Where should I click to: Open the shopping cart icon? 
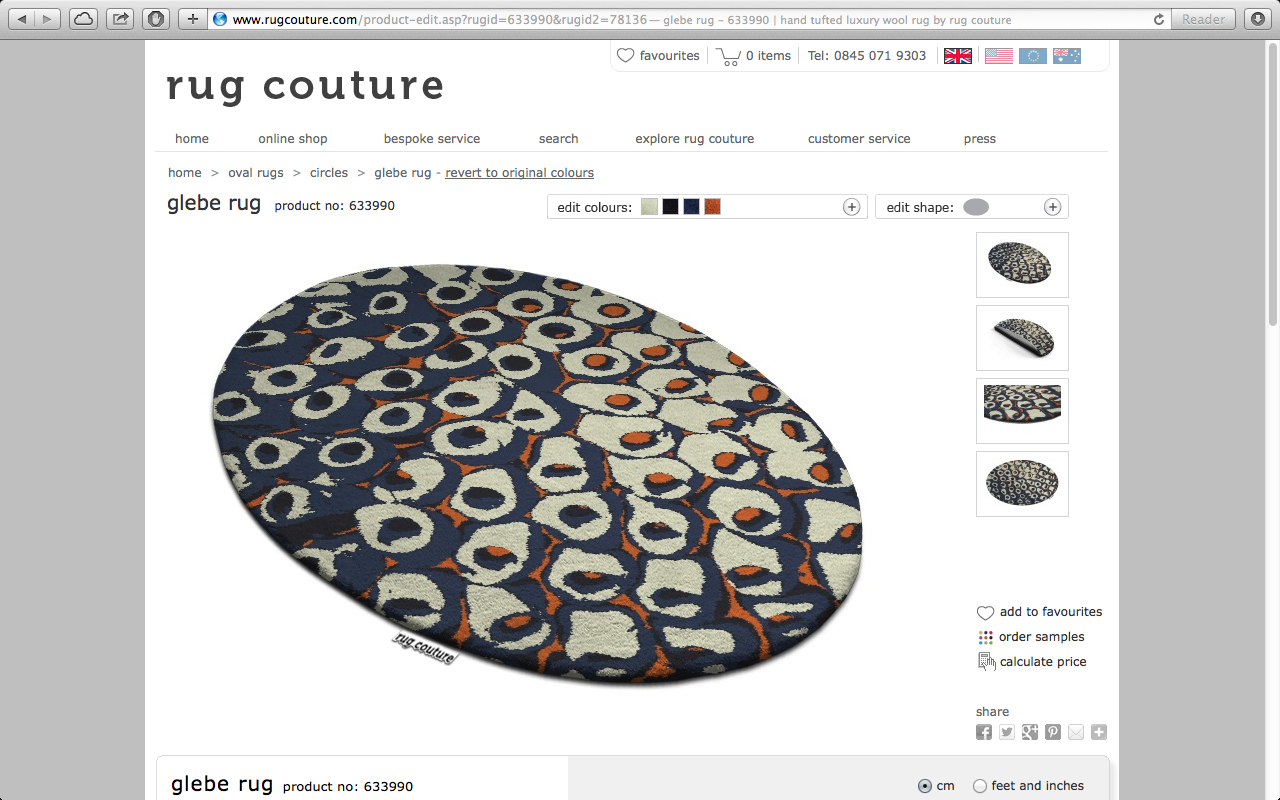point(728,56)
